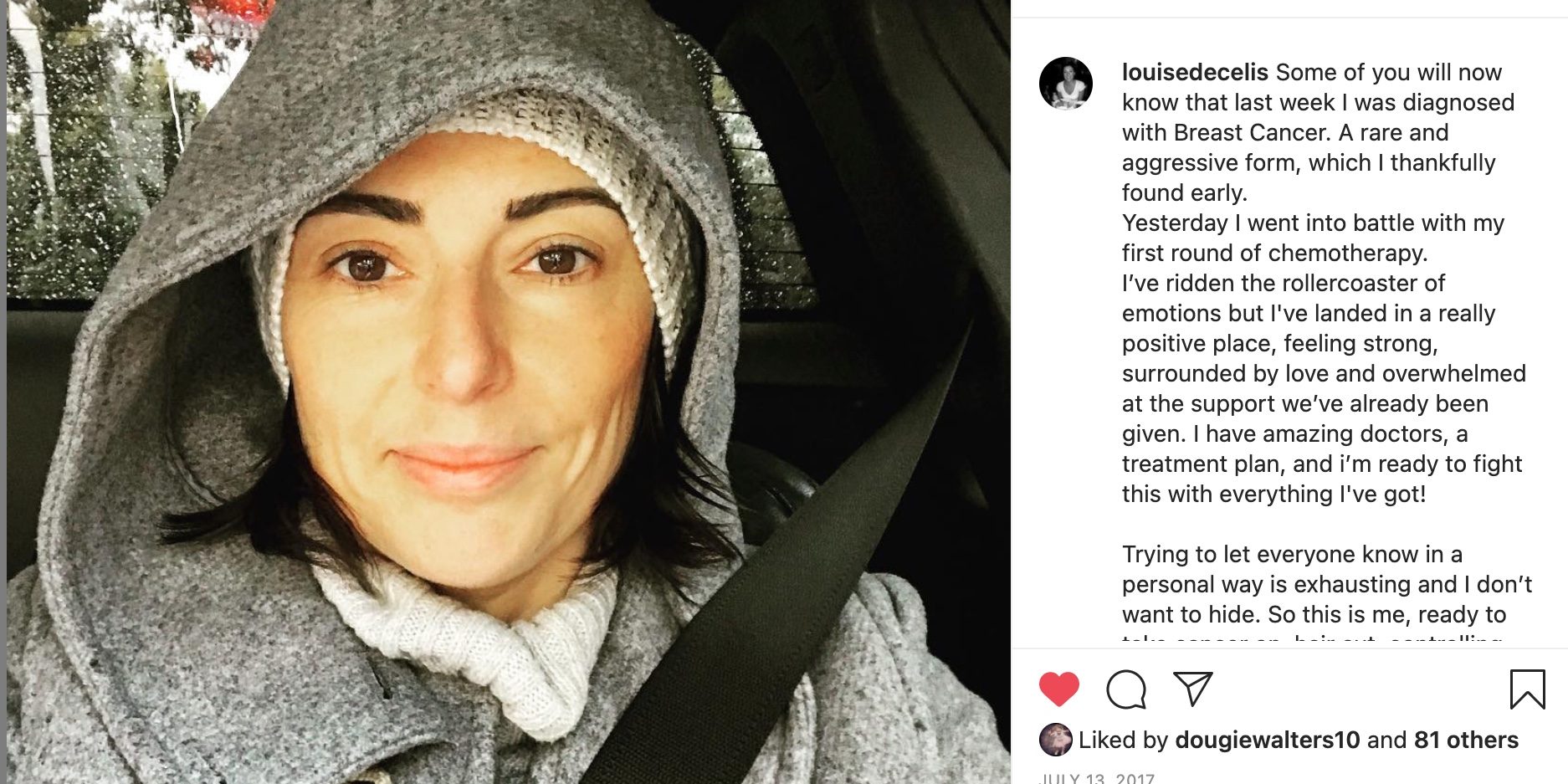View the small avatar beside Liked by
1568x784 pixels.
point(1055,740)
